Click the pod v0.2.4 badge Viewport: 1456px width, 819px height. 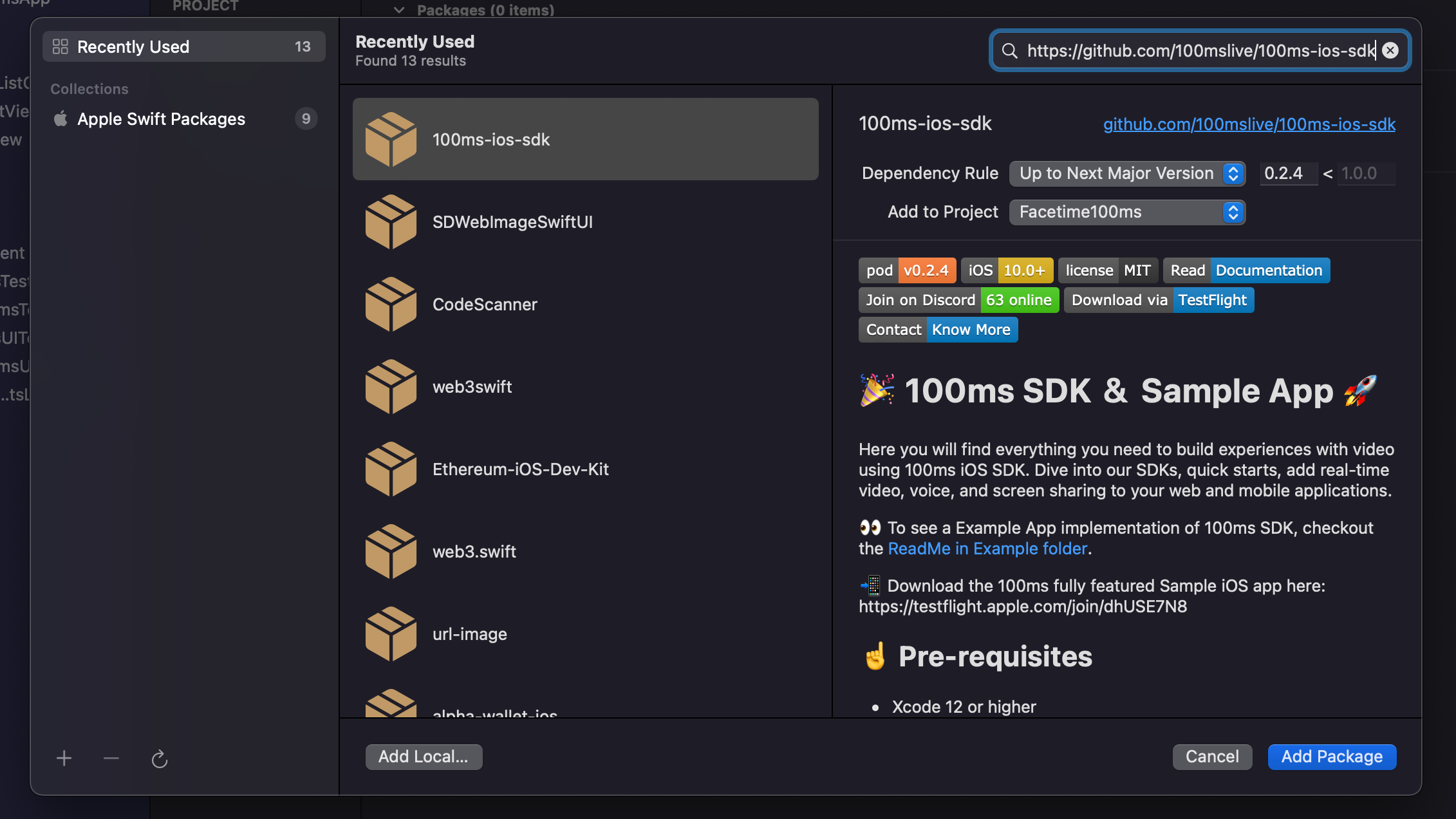(907, 270)
